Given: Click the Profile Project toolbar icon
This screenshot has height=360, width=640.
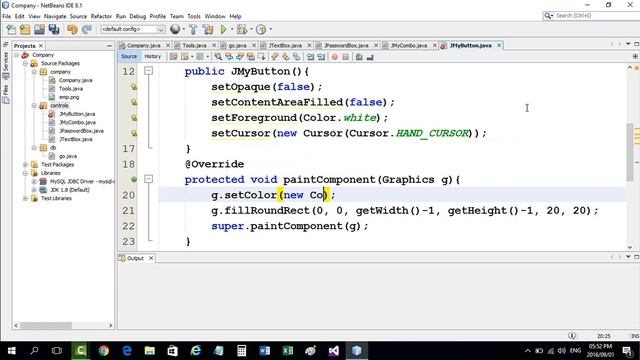Looking at the screenshot, I should pyautogui.click(x=261, y=29).
